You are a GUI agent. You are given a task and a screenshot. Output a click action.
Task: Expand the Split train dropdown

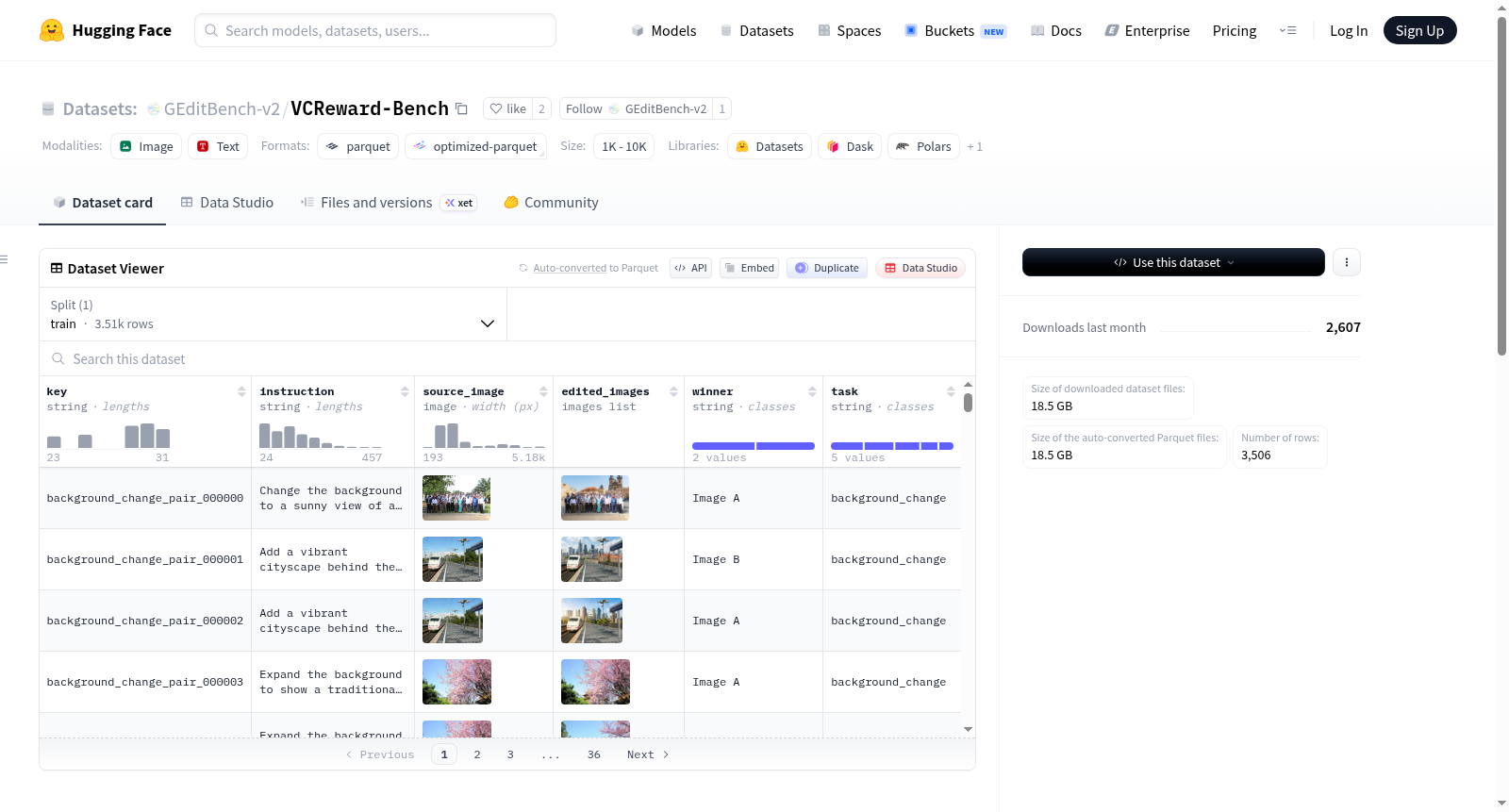pos(274,314)
